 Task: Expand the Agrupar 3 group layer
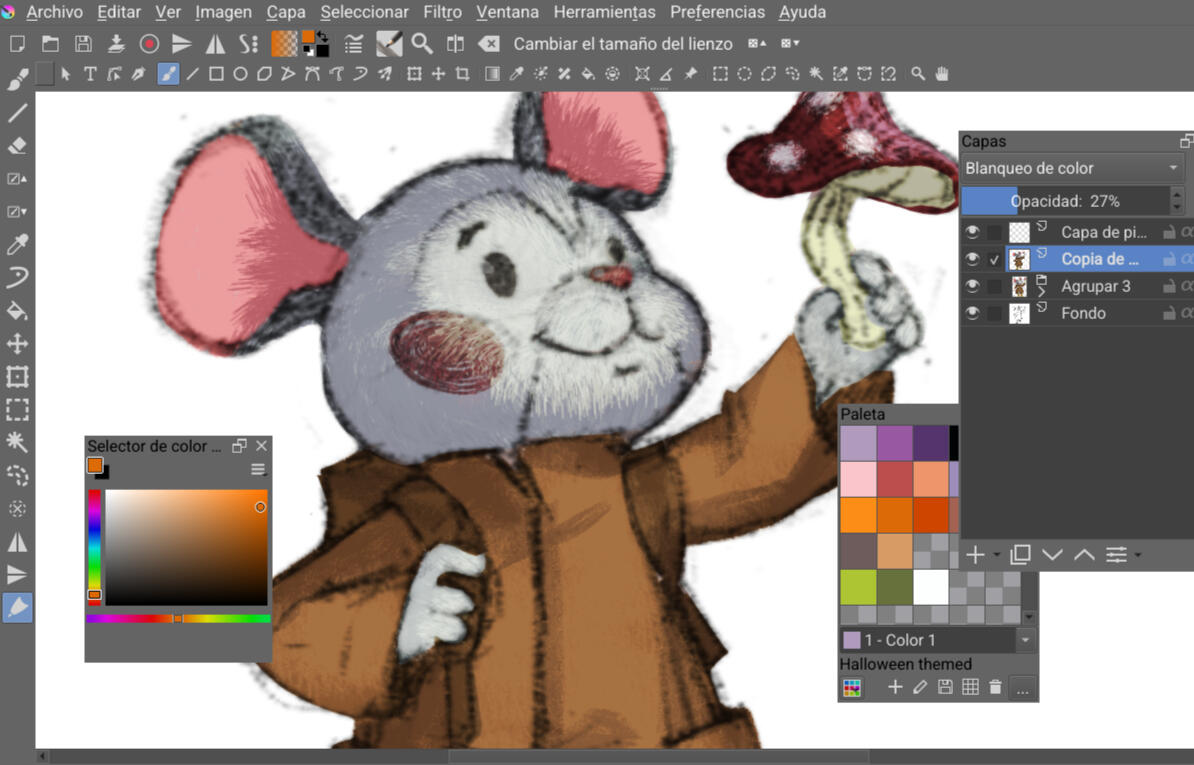[1042, 291]
